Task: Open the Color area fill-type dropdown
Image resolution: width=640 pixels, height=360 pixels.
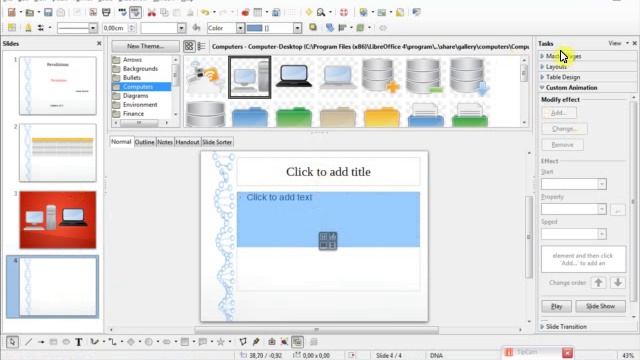Action: [x=240, y=28]
